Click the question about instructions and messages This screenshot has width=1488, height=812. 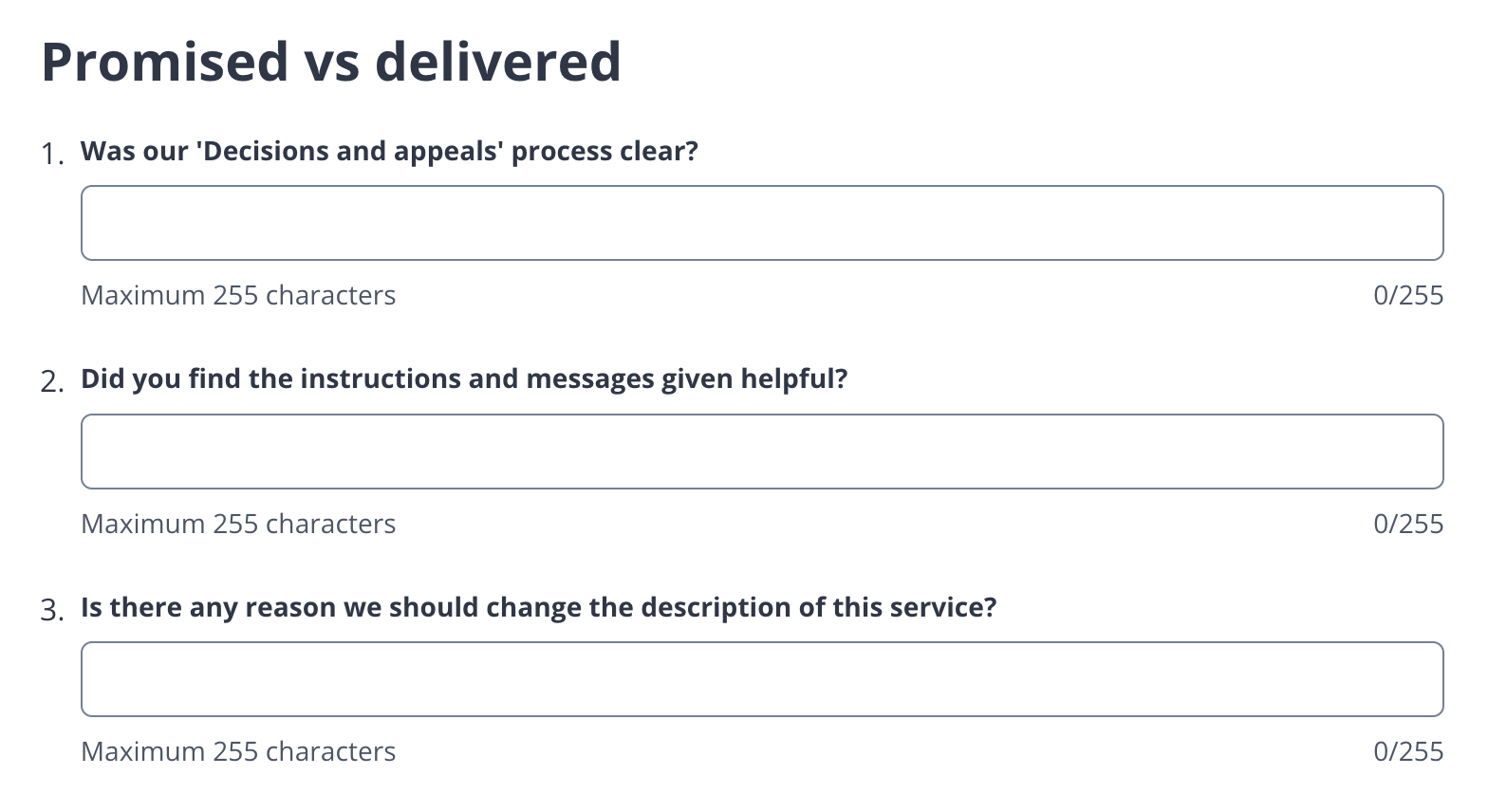tap(464, 378)
